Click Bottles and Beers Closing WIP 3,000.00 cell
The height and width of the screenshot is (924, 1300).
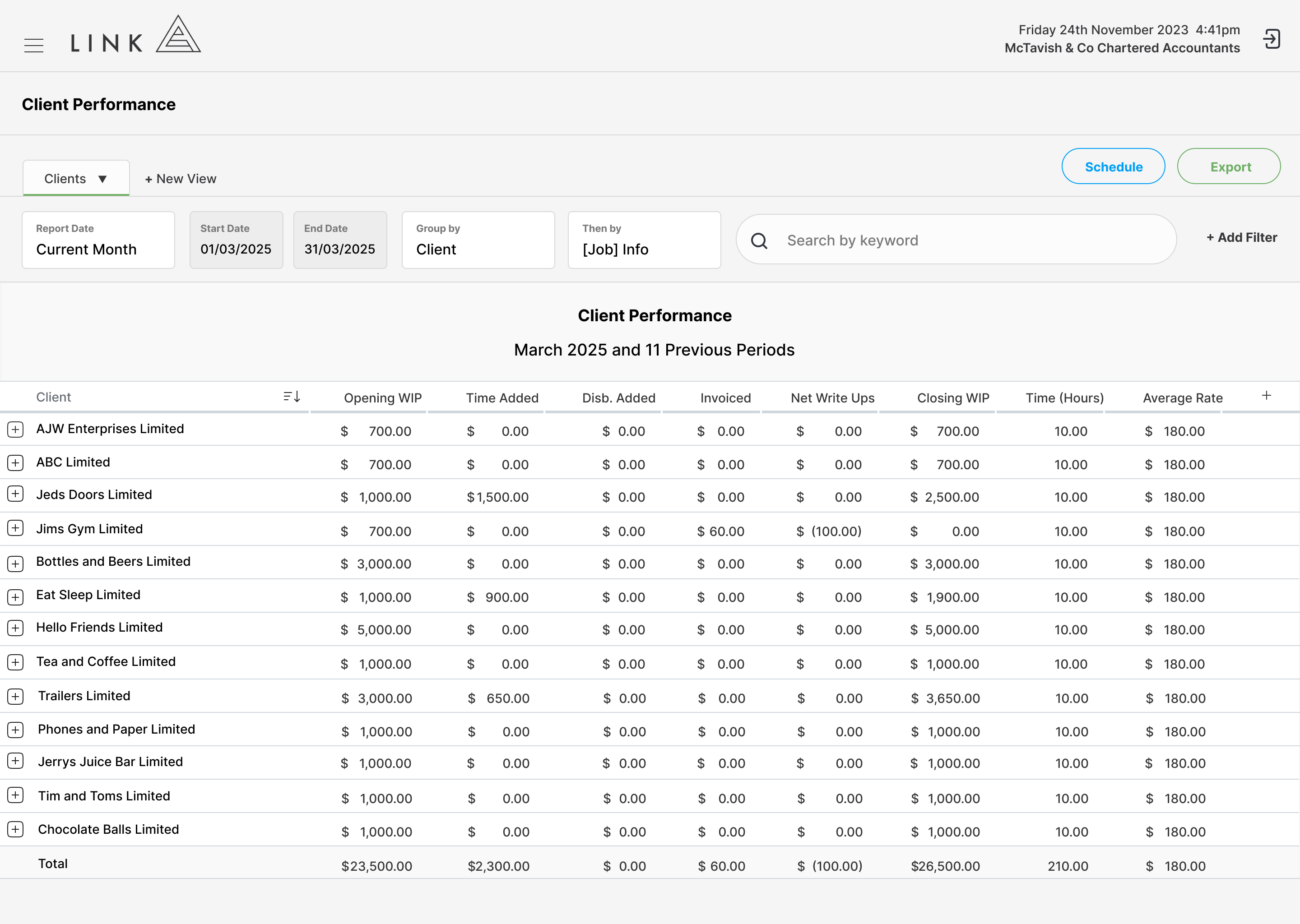[944, 564]
